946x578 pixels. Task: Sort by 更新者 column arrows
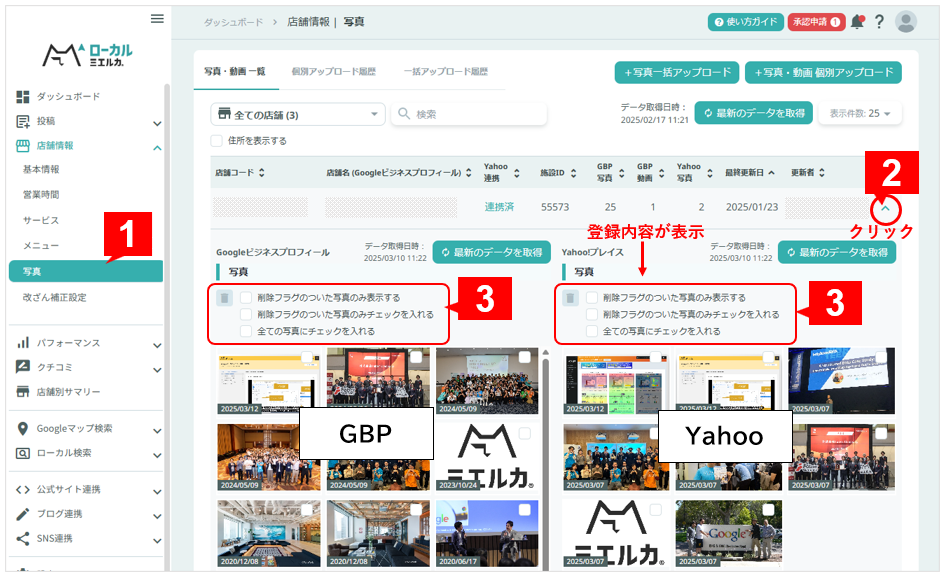tap(822, 173)
